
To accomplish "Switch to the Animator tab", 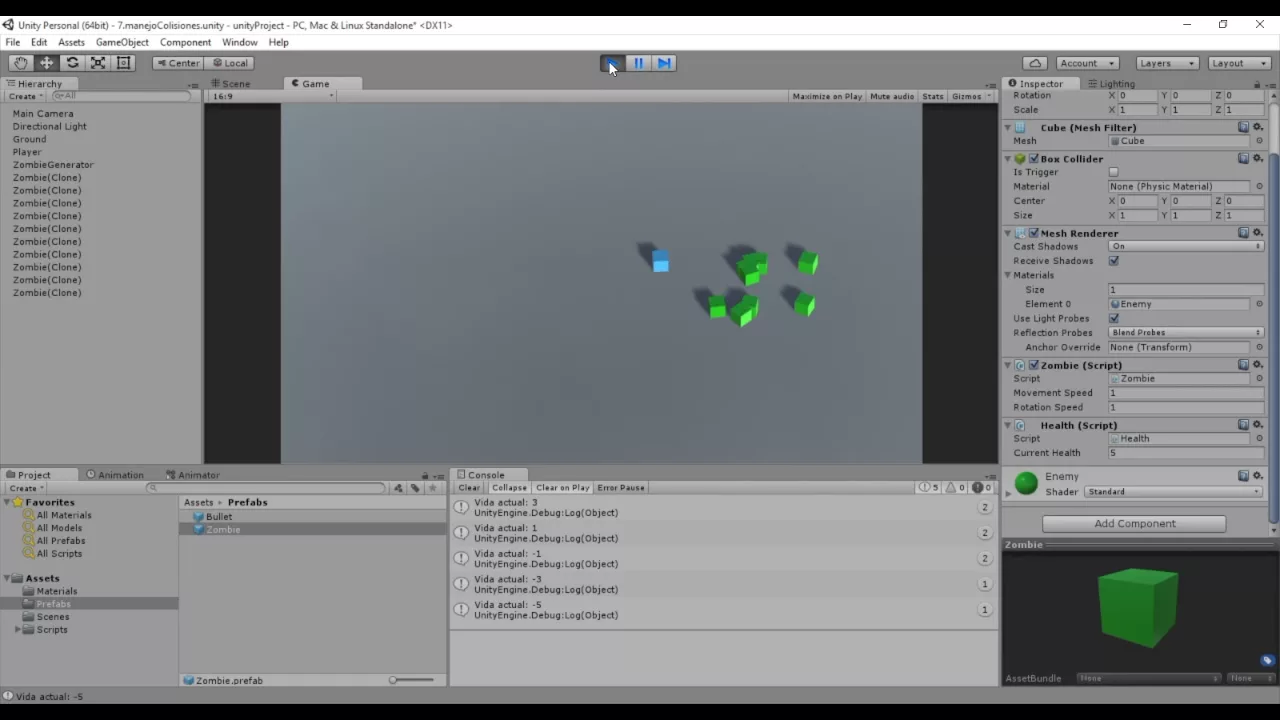I will click(193, 475).
